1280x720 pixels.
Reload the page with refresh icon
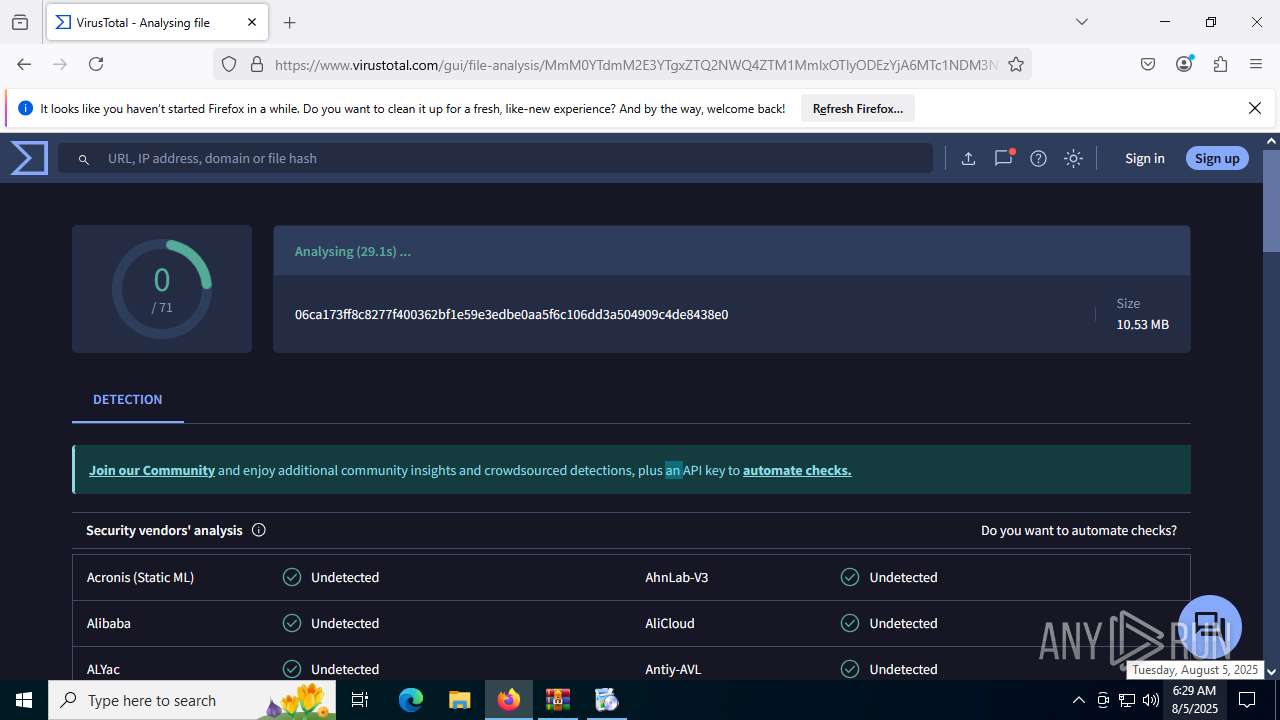pos(96,64)
